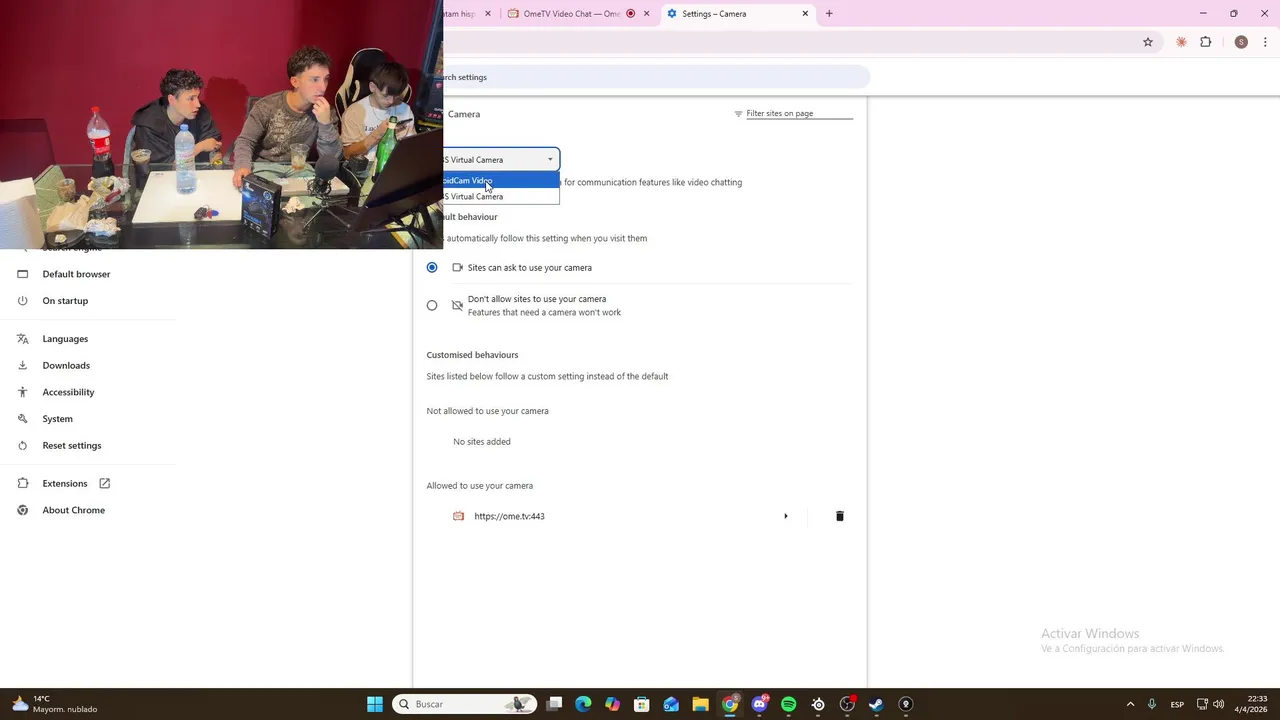Select DroidCam Video from camera list
The height and width of the screenshot is (720, 1280).
point(500,180)
